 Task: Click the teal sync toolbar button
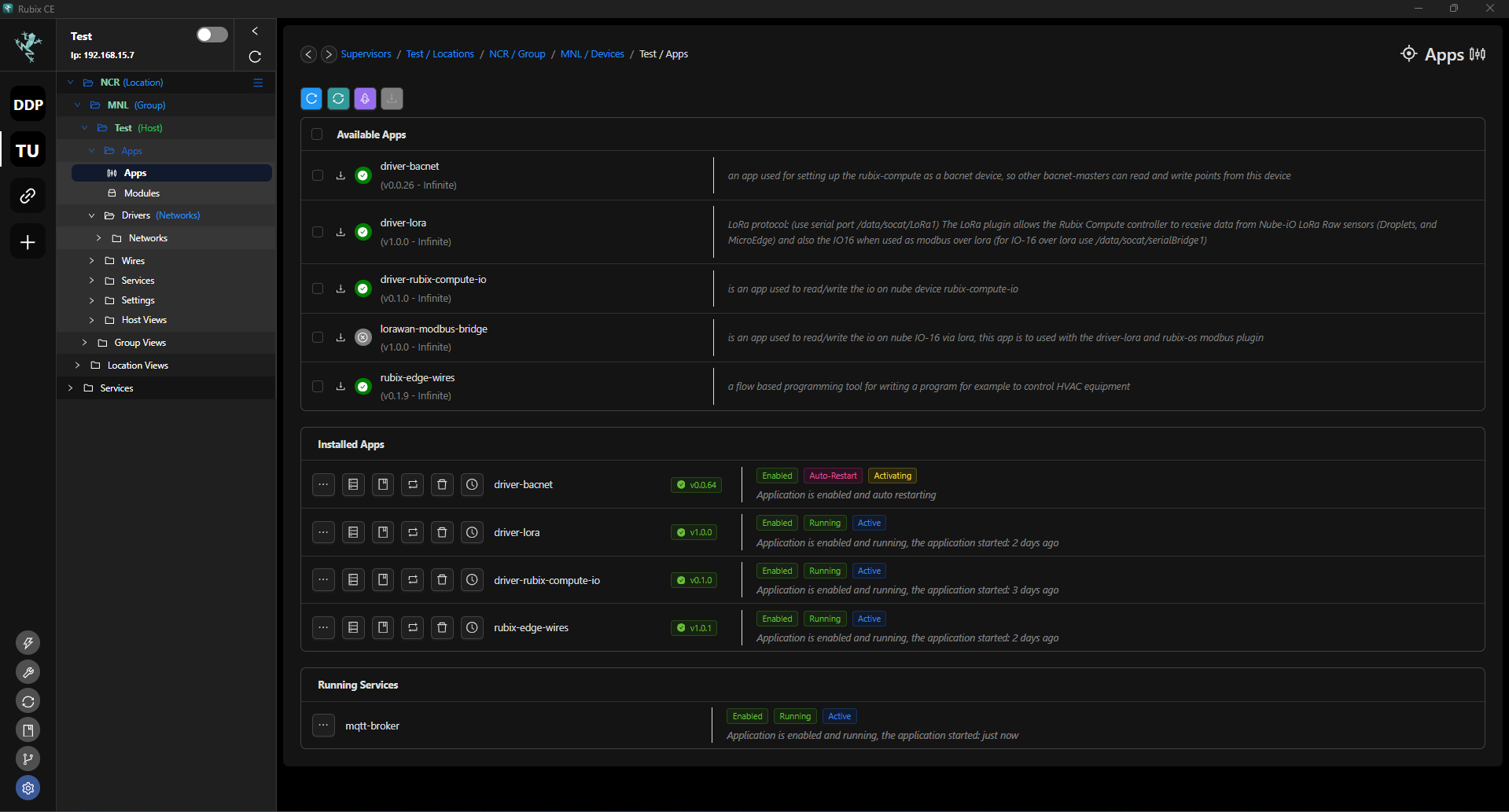pos(339,98)
